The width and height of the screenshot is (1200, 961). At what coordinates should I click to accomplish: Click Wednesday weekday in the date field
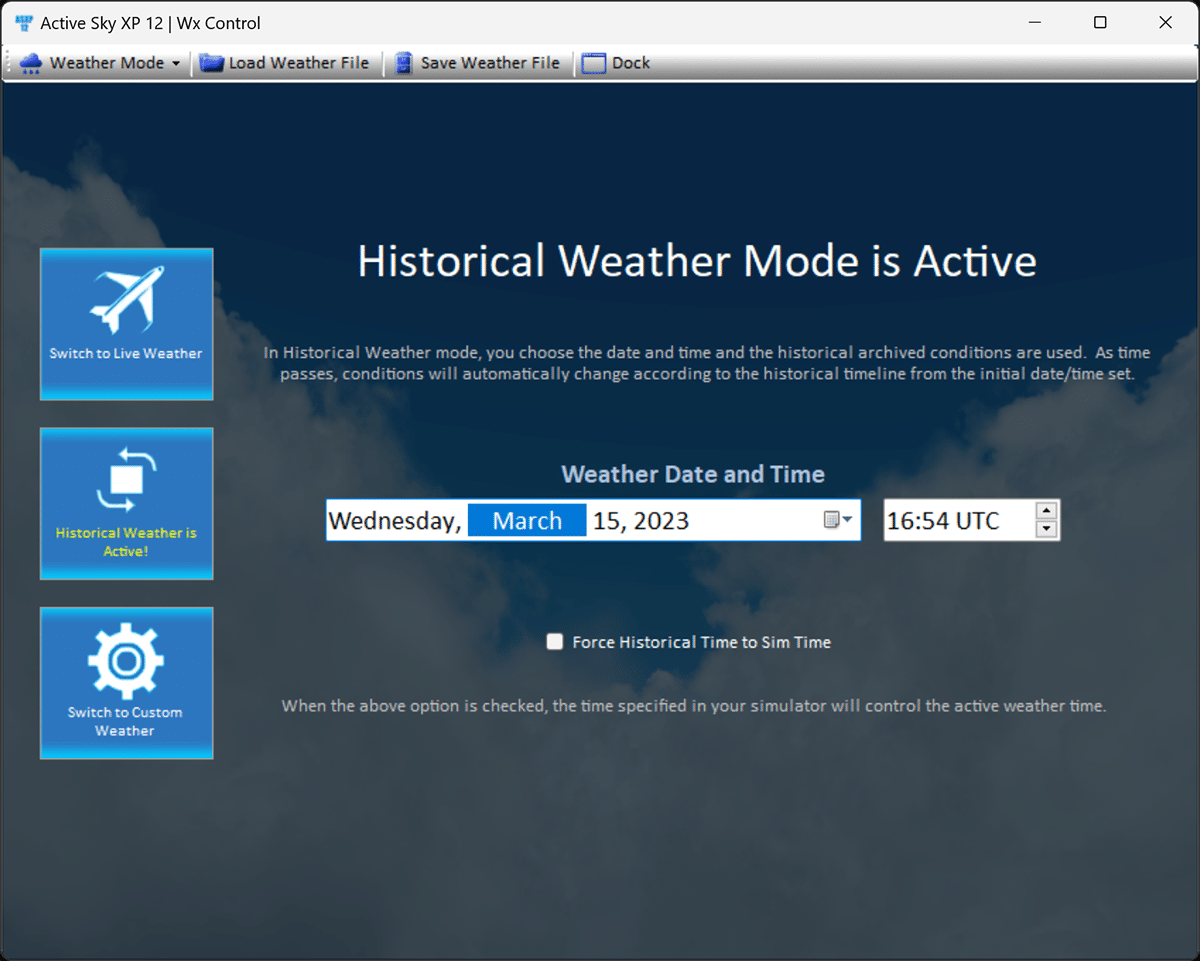click(x=394, y=521)
